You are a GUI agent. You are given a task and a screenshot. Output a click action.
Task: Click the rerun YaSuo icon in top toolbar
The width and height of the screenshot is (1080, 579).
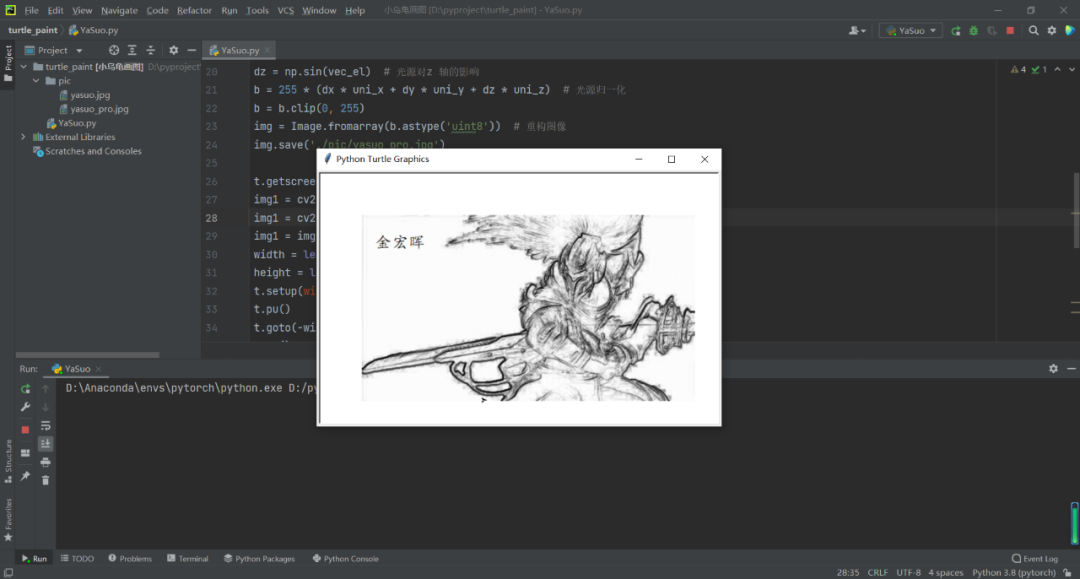(956, 30)
